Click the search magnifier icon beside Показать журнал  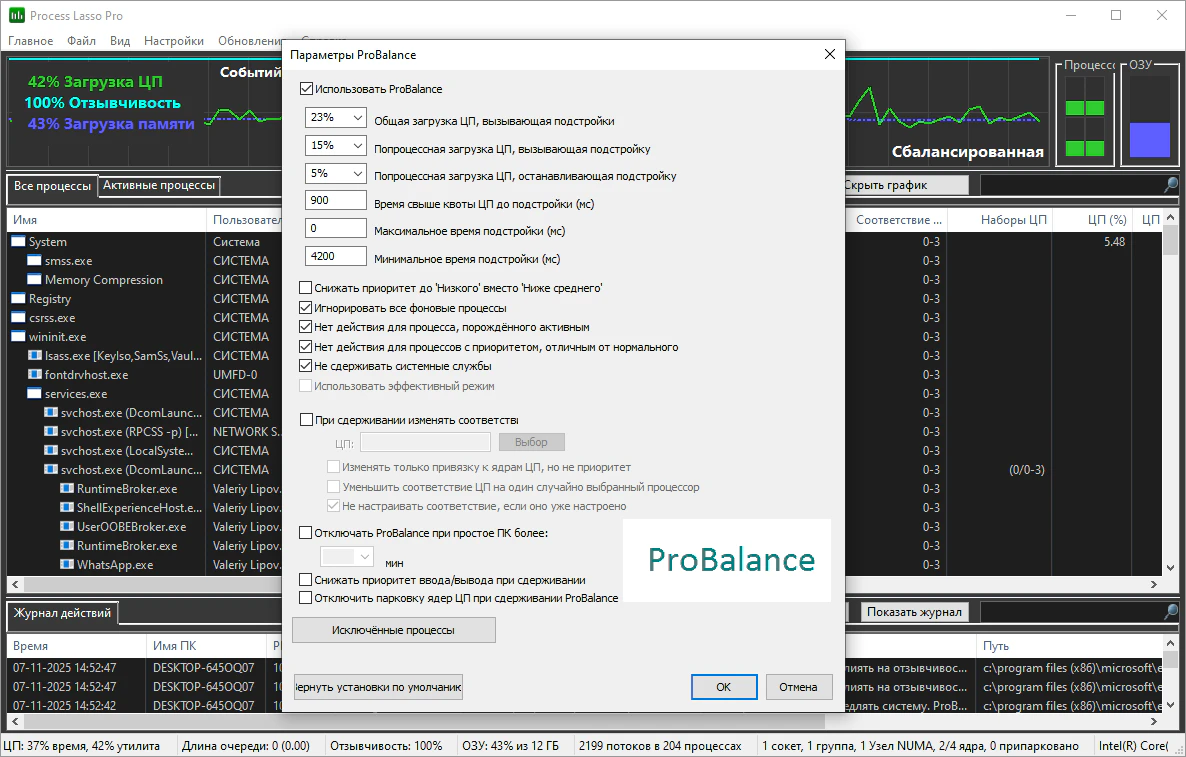click(1170, 611)
